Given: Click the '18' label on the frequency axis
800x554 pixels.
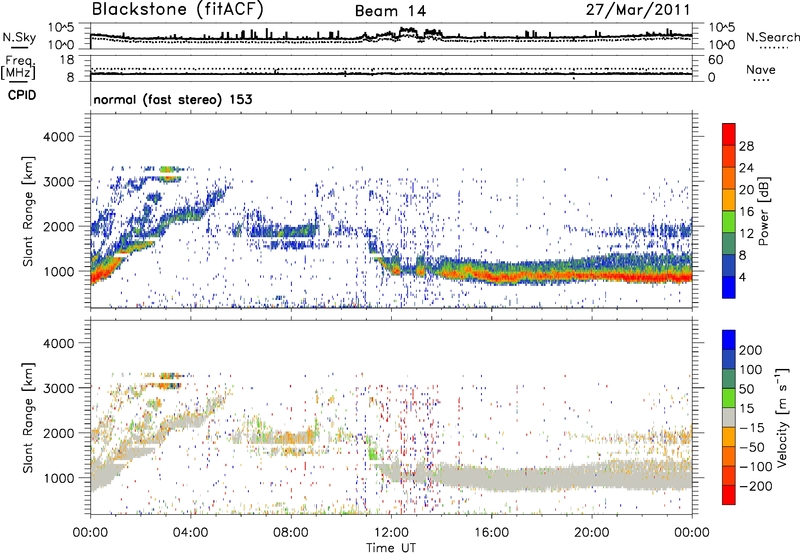Looking at the screenshot, I should point(66,60).
